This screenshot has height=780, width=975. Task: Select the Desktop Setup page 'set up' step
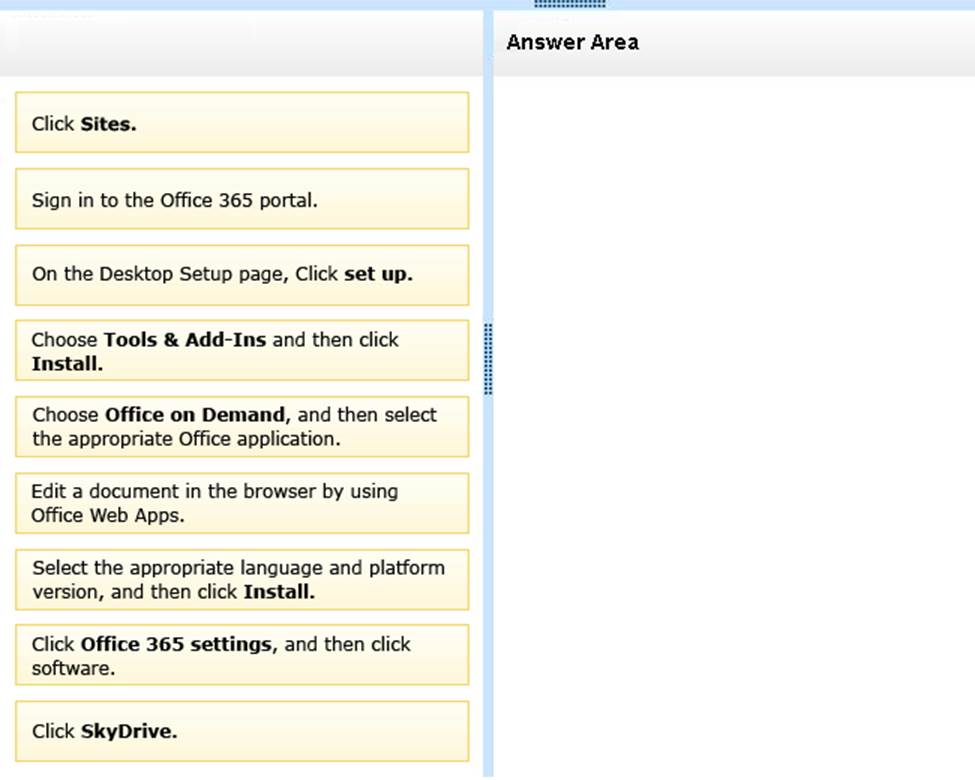(242, 275)
